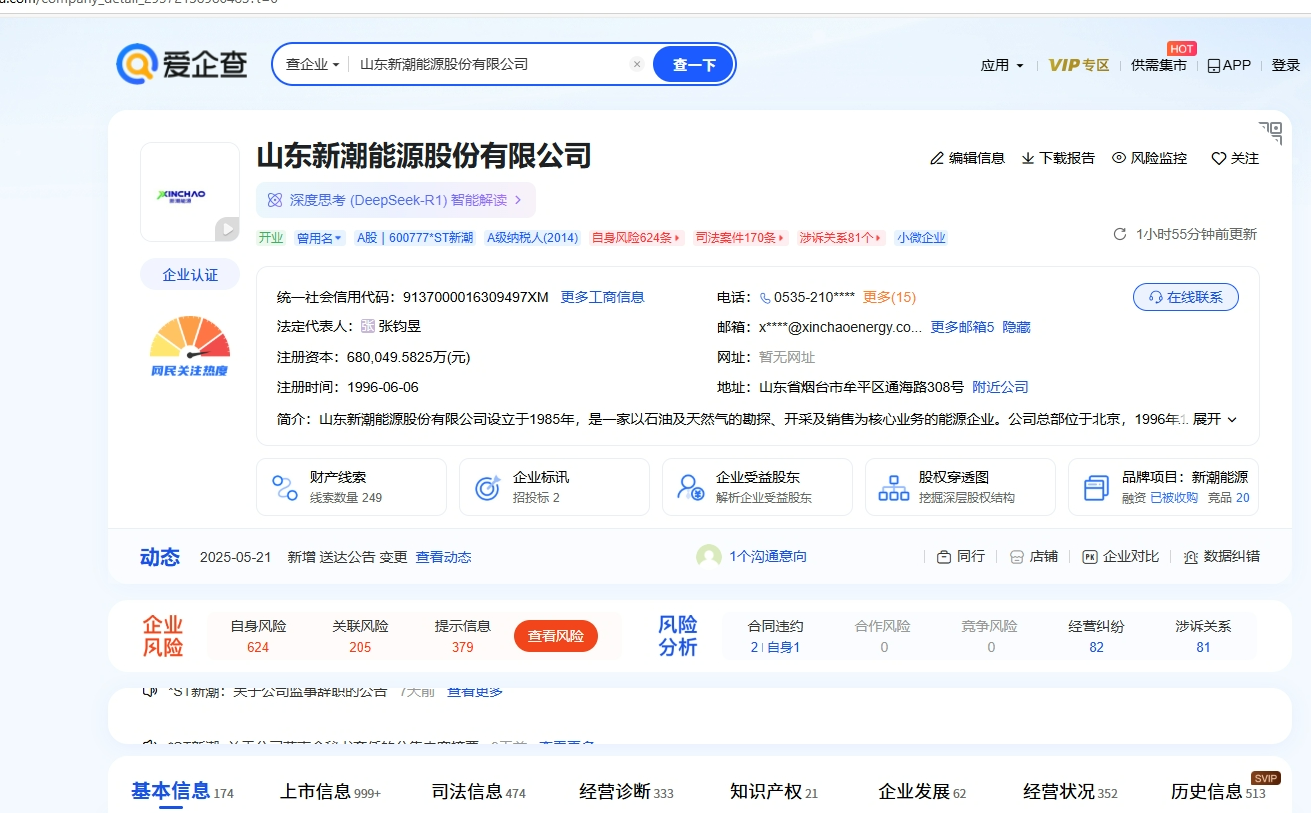Image resolution: width=1311 pixels, height=813 pixels.
Task: Click the 同行 briefcase icon
Action: tap(944, 557)
